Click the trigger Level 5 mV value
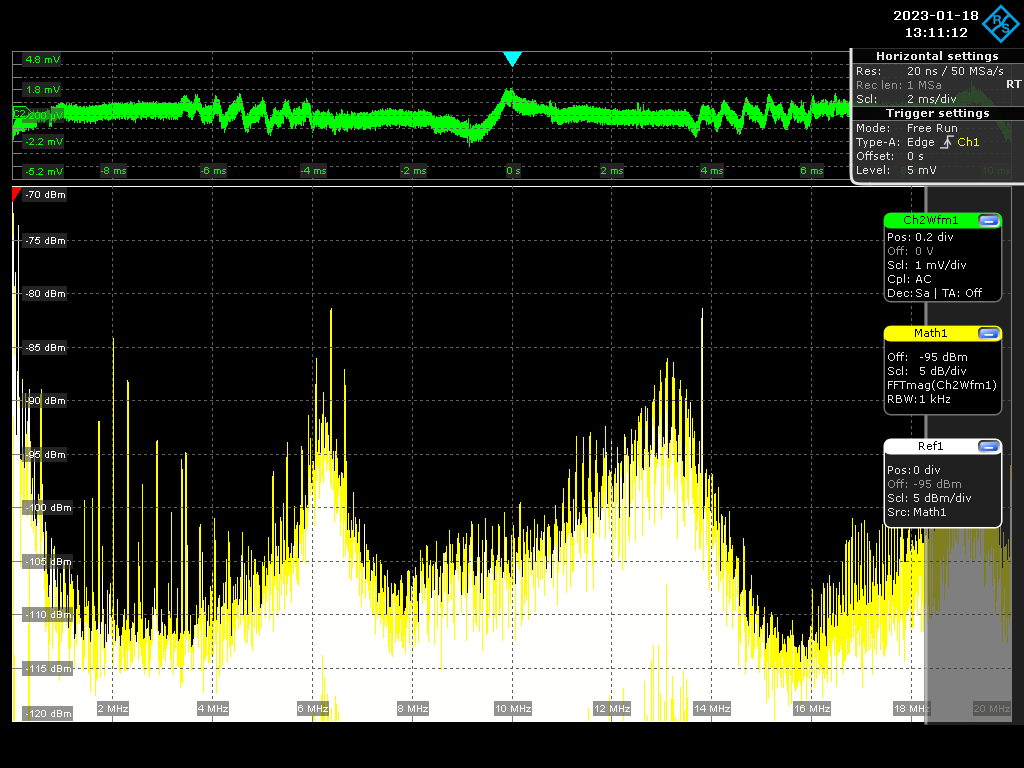Image resolution: width=1024 pixels, height=768 pixels. 922,171
